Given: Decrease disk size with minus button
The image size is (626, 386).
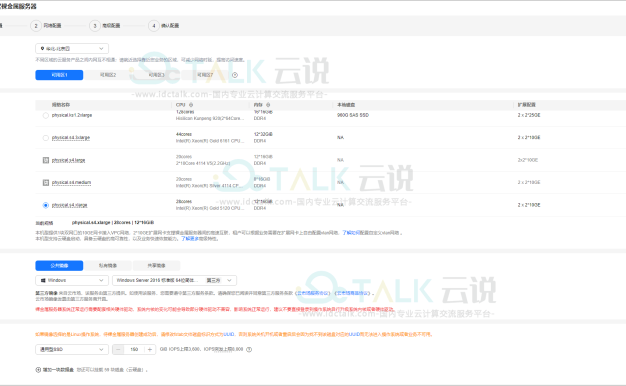Looking at the screenshot, I should [x=118, y=349].
